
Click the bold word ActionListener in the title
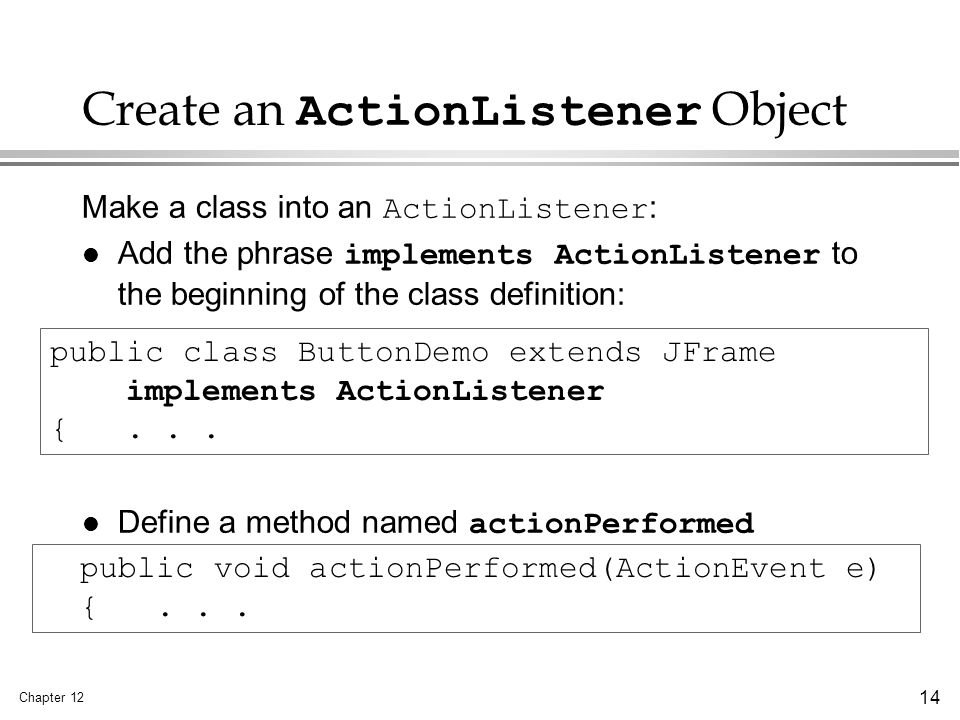498,110
